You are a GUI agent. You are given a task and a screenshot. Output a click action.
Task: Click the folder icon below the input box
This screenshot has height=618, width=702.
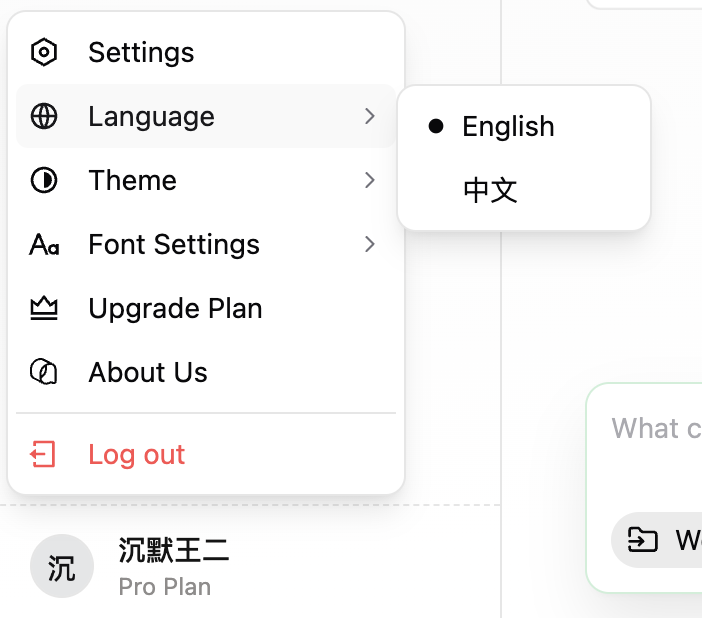[x=642, y=541]
